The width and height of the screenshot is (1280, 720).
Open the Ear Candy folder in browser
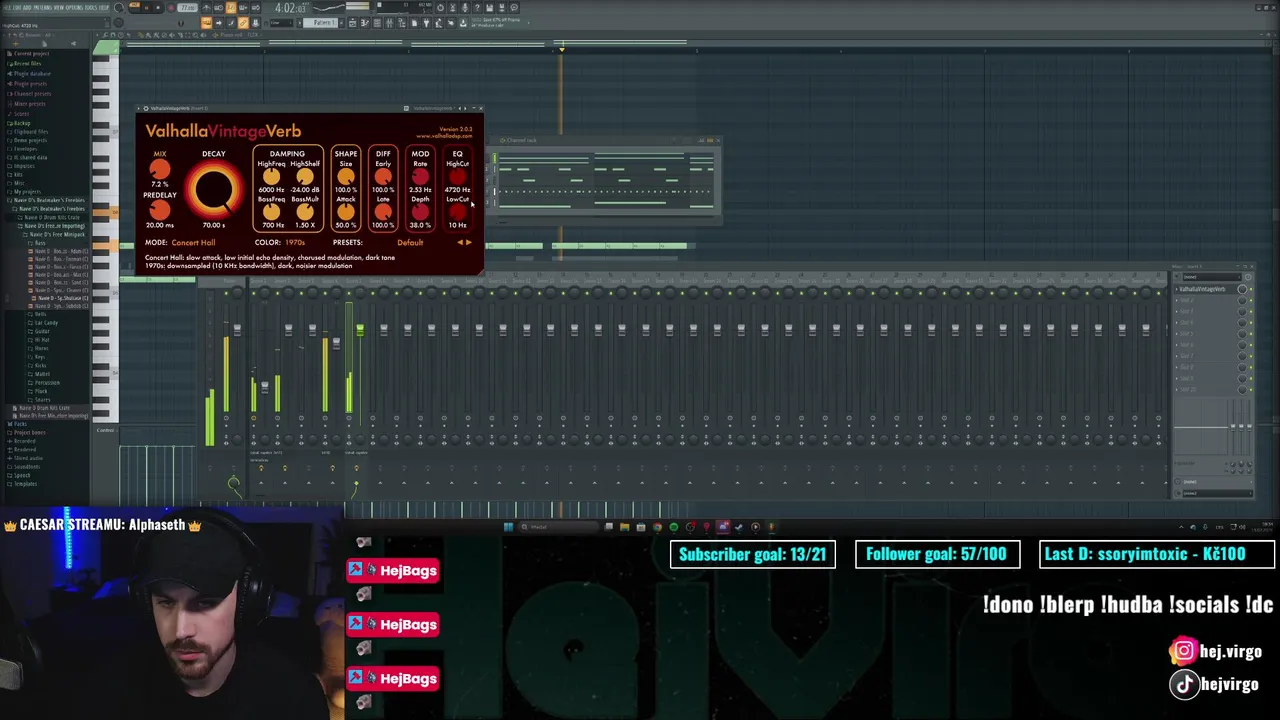[x=46, y=323]
